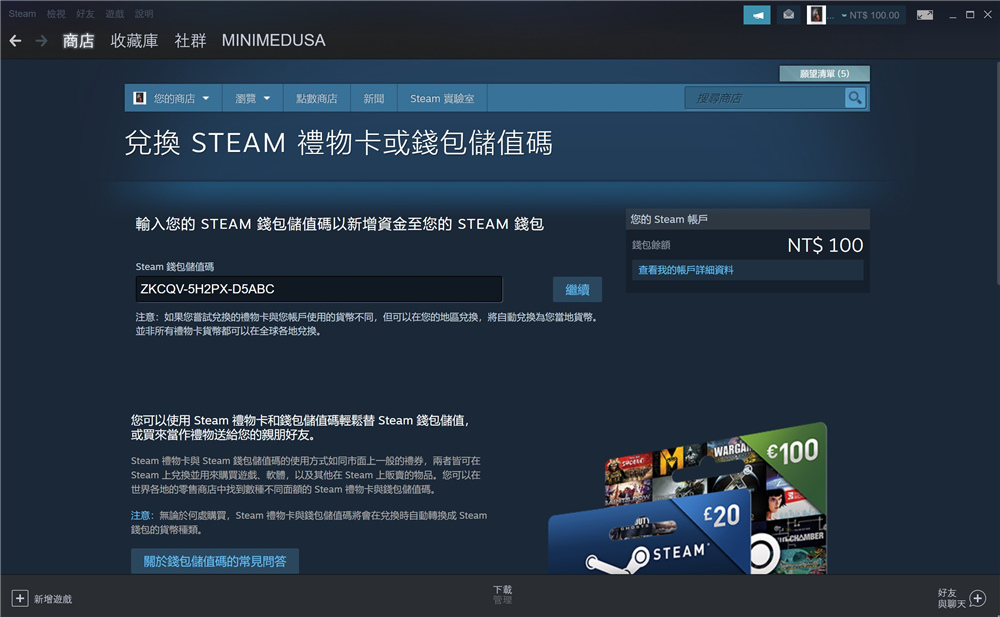Expand the 瀏覽 dropdown
The height and width of the screenshot is (617, 1000).
(253, 98)
